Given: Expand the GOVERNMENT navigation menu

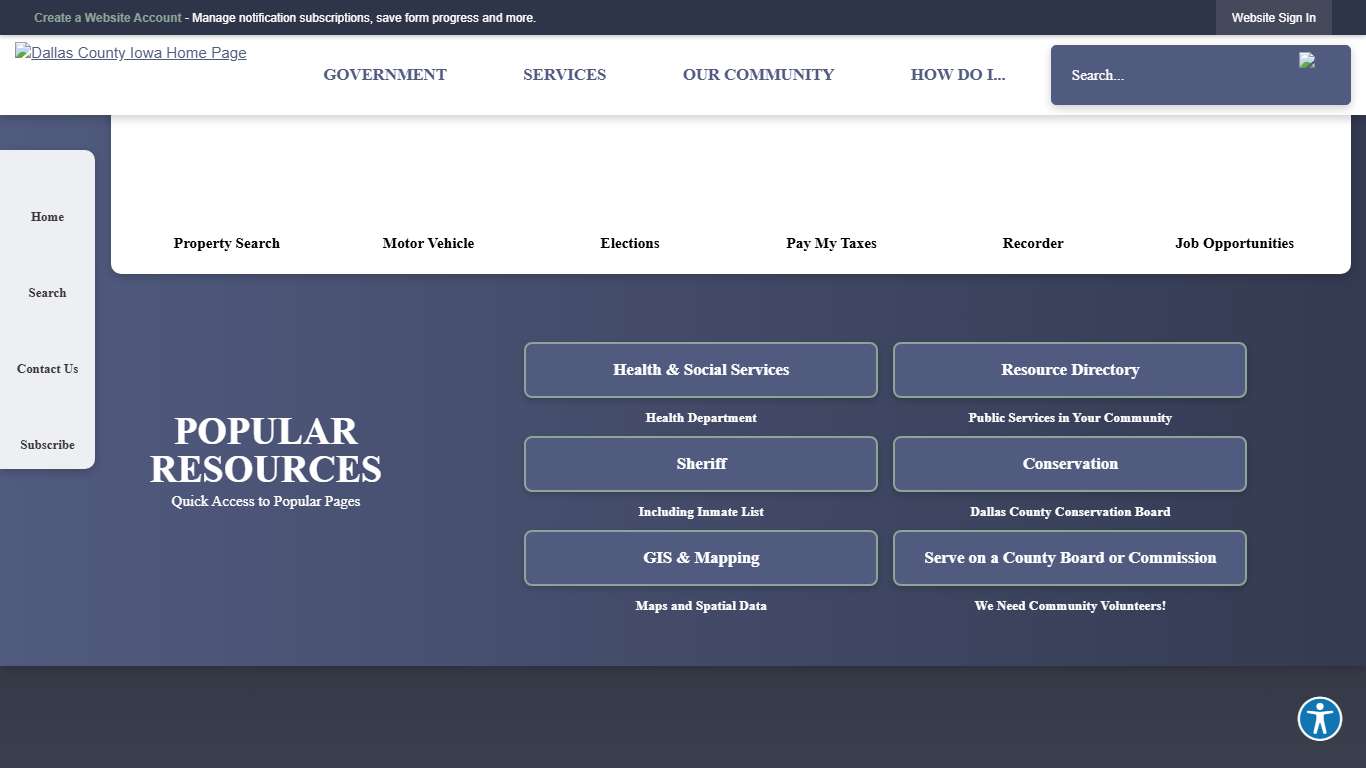Looking at the screenshot, I should pyautogui.click(x=385, y=74).
